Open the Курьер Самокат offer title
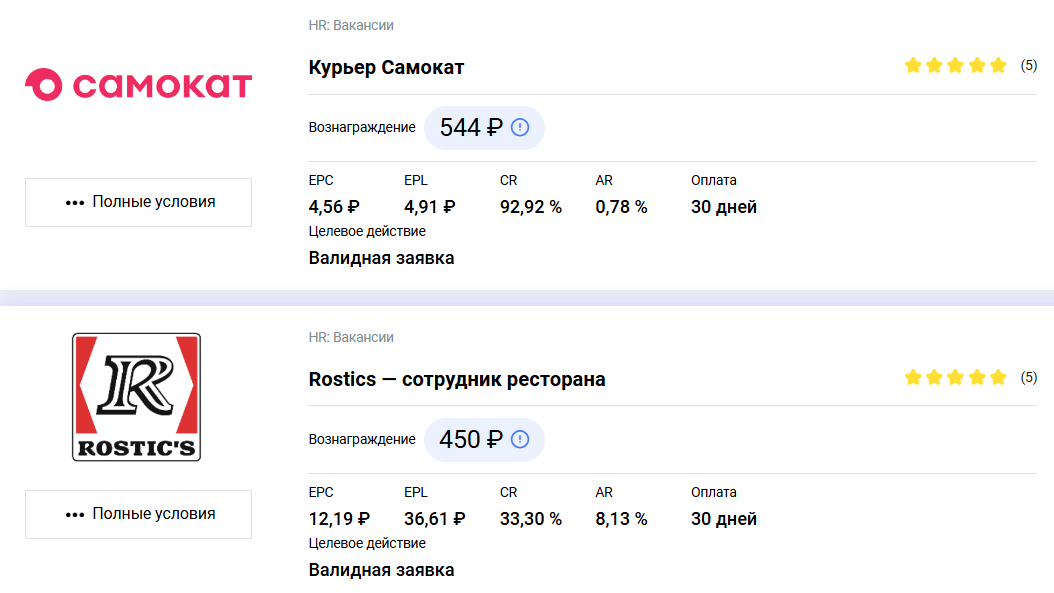The image size is (1054, 593). click(x=386, y=67)
